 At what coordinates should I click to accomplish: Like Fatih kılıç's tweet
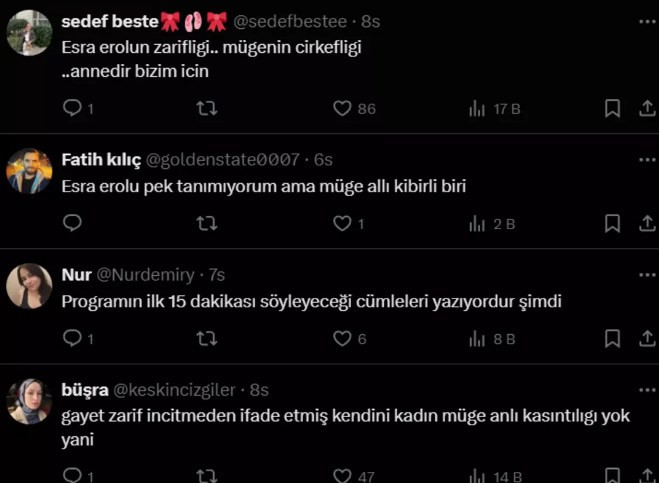343,223
